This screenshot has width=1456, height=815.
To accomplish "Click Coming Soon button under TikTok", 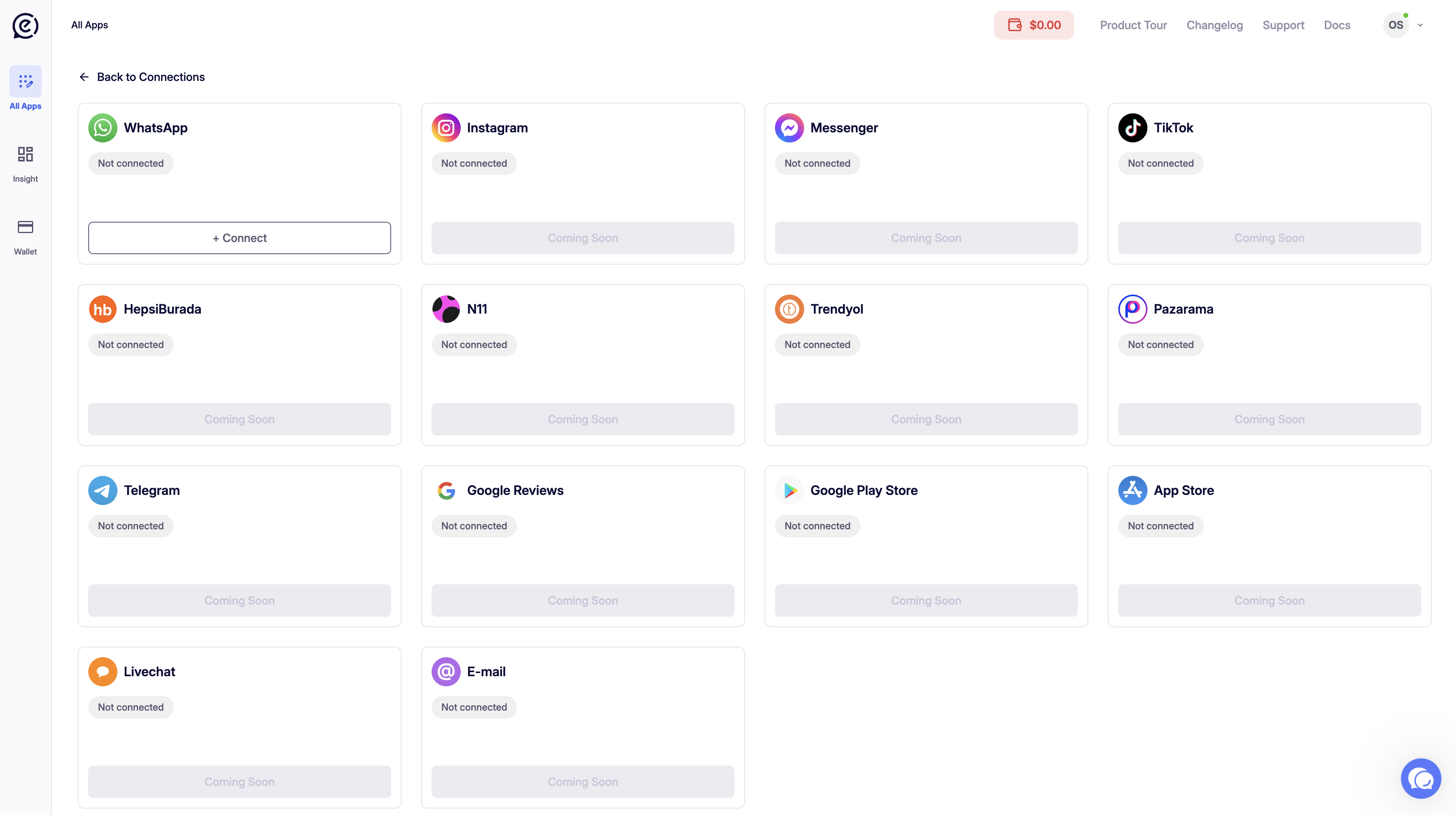I will tap(1269, 238).
